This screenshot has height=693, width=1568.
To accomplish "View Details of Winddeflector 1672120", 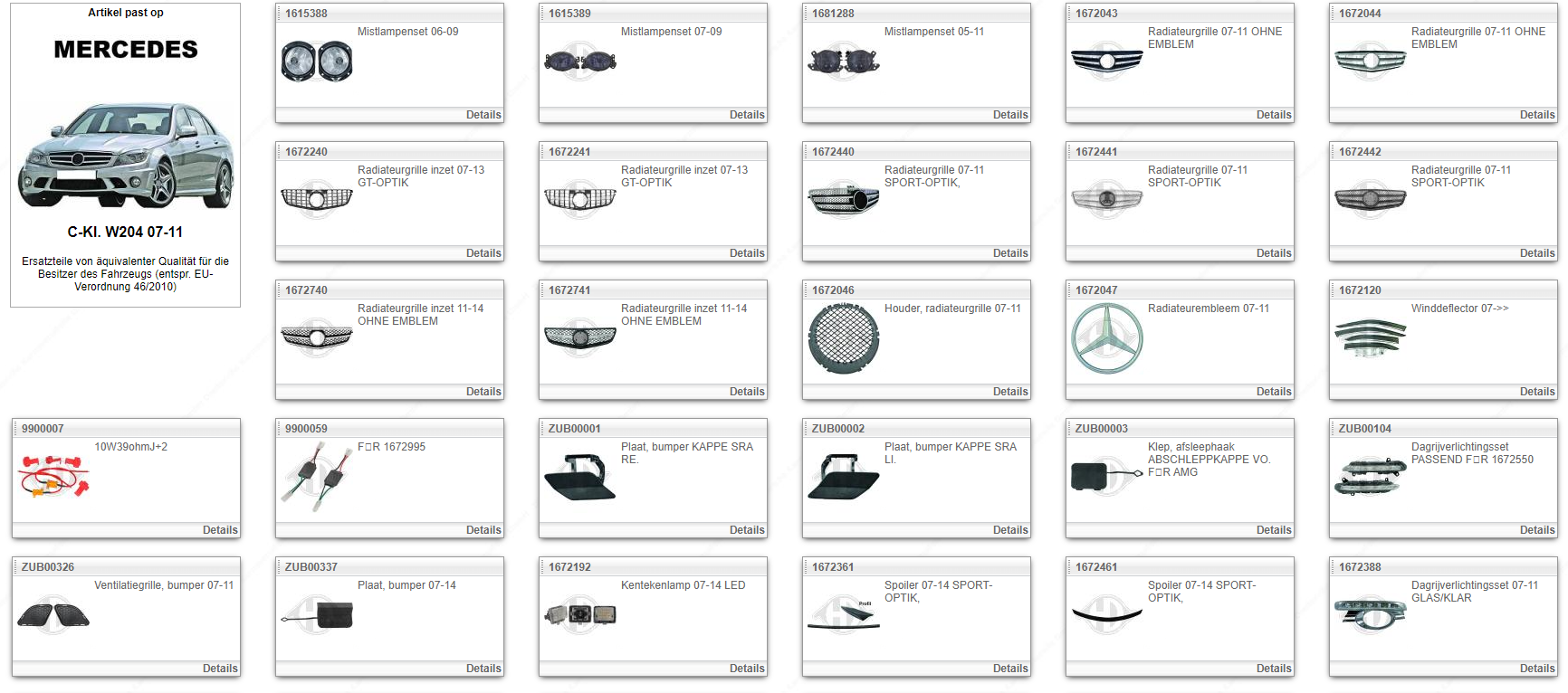I will pyautogui.click(x=1537, y=392).
